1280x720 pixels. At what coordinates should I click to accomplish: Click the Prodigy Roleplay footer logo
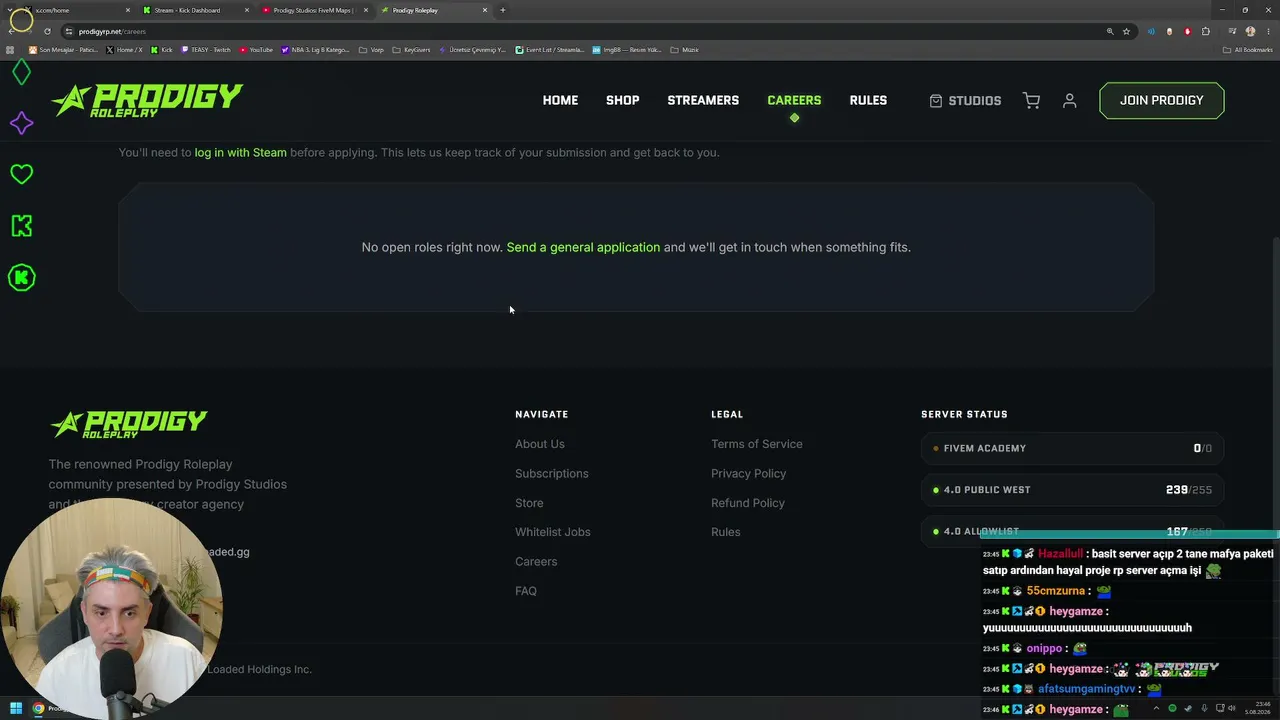(128, 424)
